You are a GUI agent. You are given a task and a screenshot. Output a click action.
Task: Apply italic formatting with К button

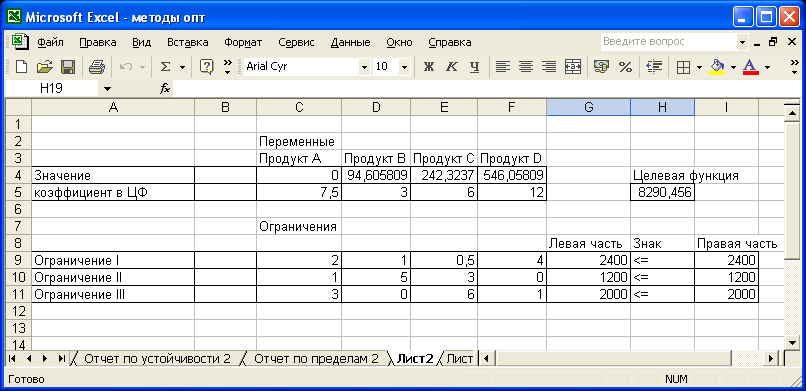pos(451,67)
